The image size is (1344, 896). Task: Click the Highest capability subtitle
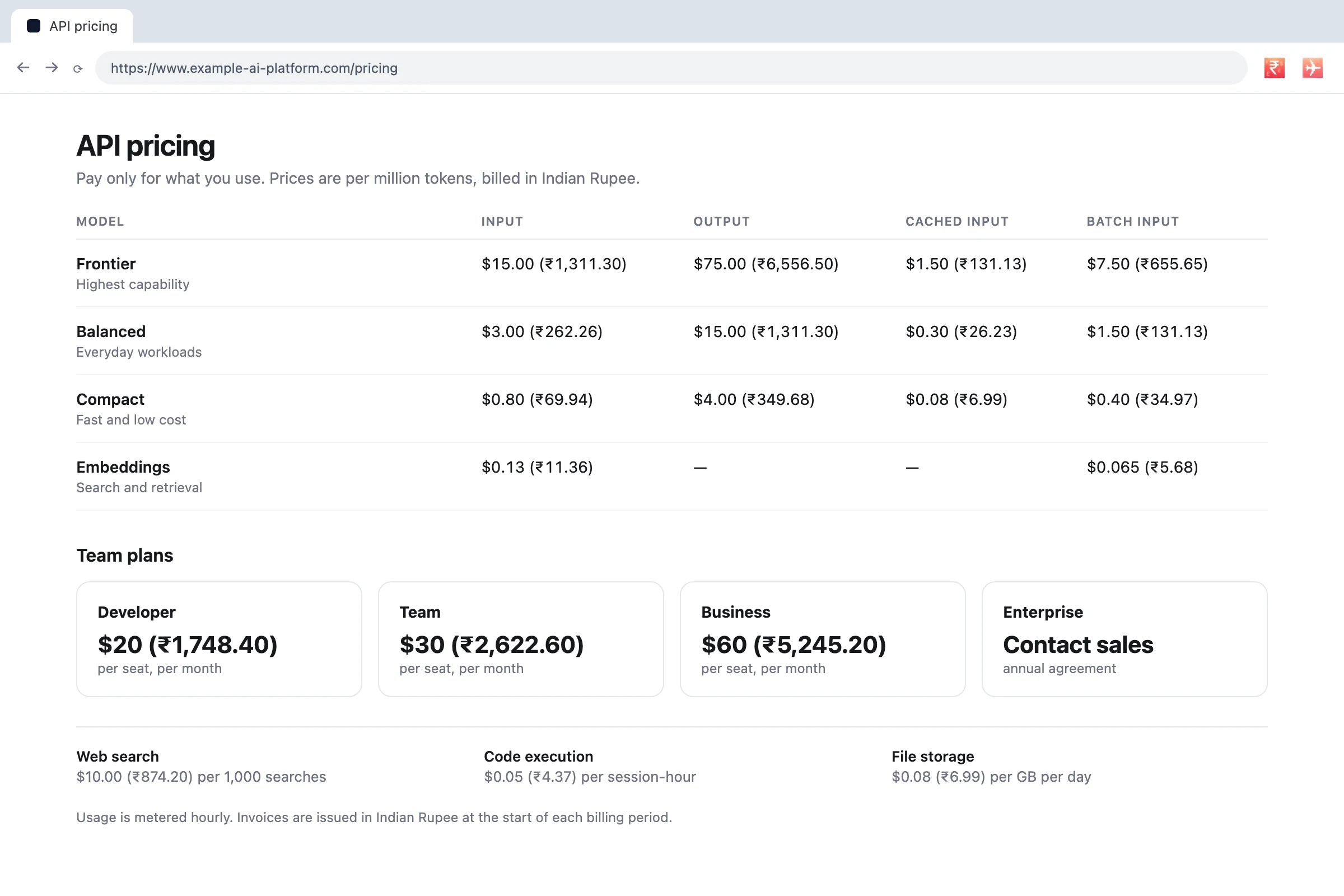(x=133, y=284)
